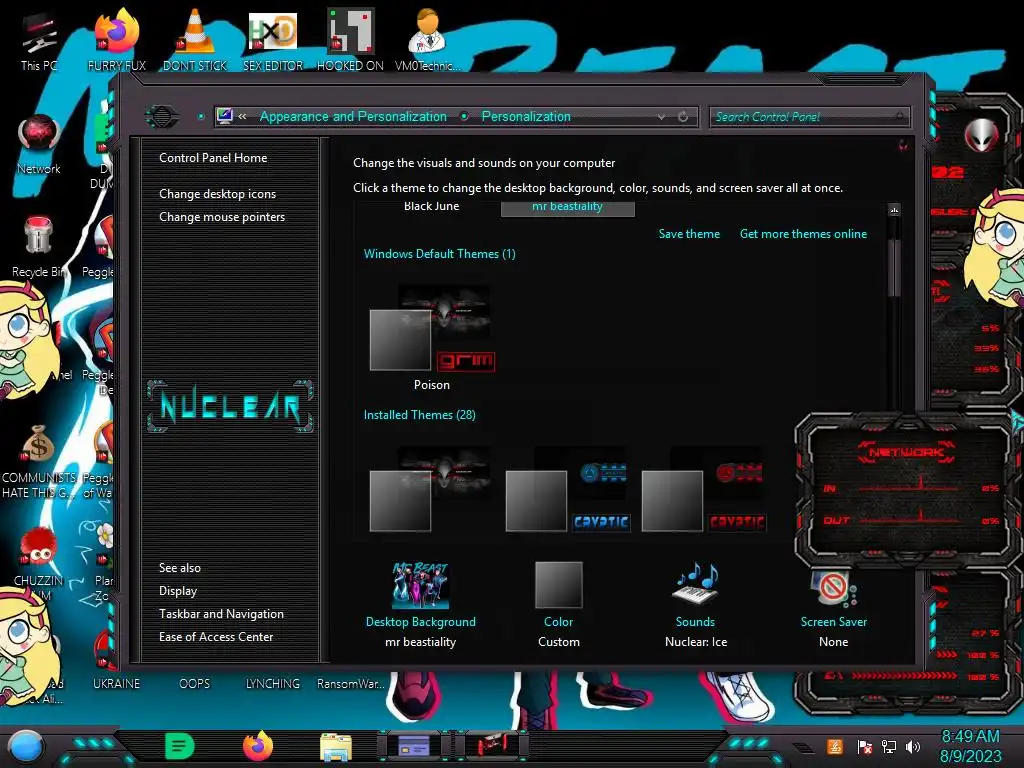
Task: Open Change mouse pointers link
Action: click(x=222, y=217)
